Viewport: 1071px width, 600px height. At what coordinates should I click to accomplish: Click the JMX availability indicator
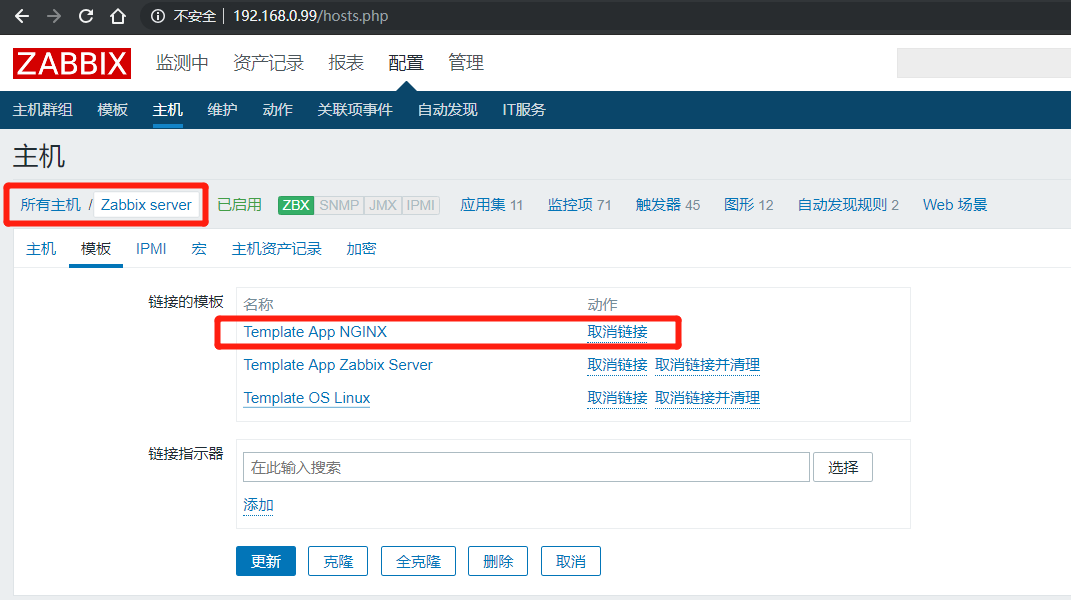[371, 205]
